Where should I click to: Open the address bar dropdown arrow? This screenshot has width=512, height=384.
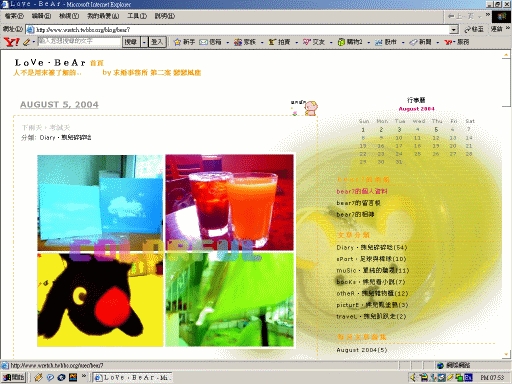[453, 30]
